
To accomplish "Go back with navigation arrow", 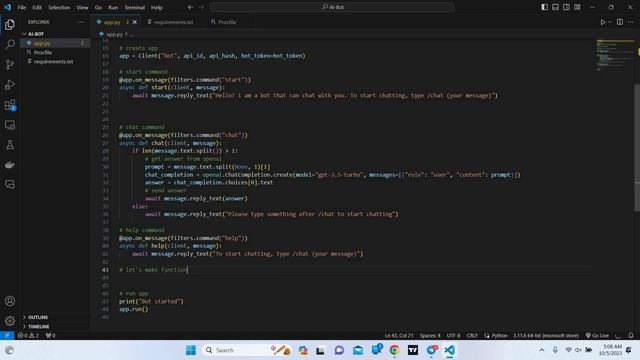I will tap(190, 7).
